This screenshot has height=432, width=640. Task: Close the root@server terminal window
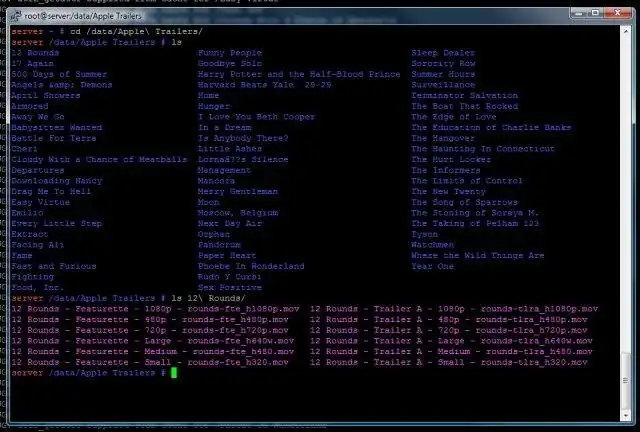[x=618, y=13]
